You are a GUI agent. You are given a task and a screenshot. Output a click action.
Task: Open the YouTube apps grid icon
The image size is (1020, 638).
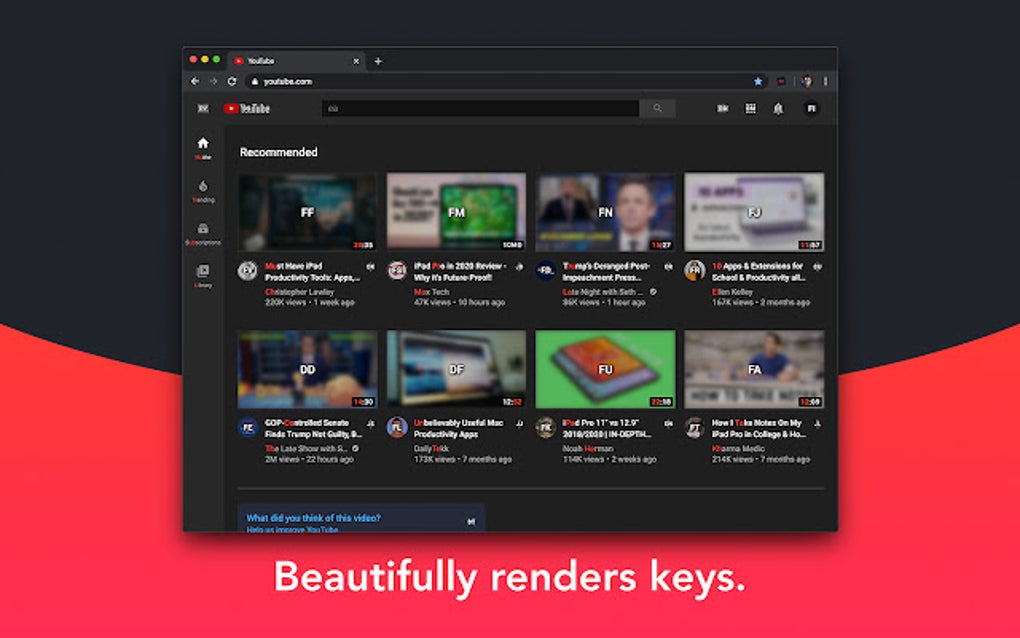[x=750, y=109]
